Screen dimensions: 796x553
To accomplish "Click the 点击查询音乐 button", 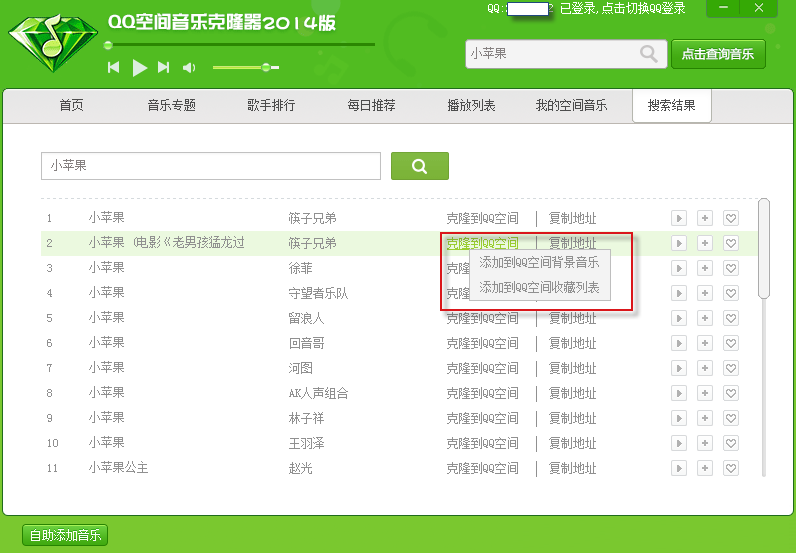I will tap(718, 54).
